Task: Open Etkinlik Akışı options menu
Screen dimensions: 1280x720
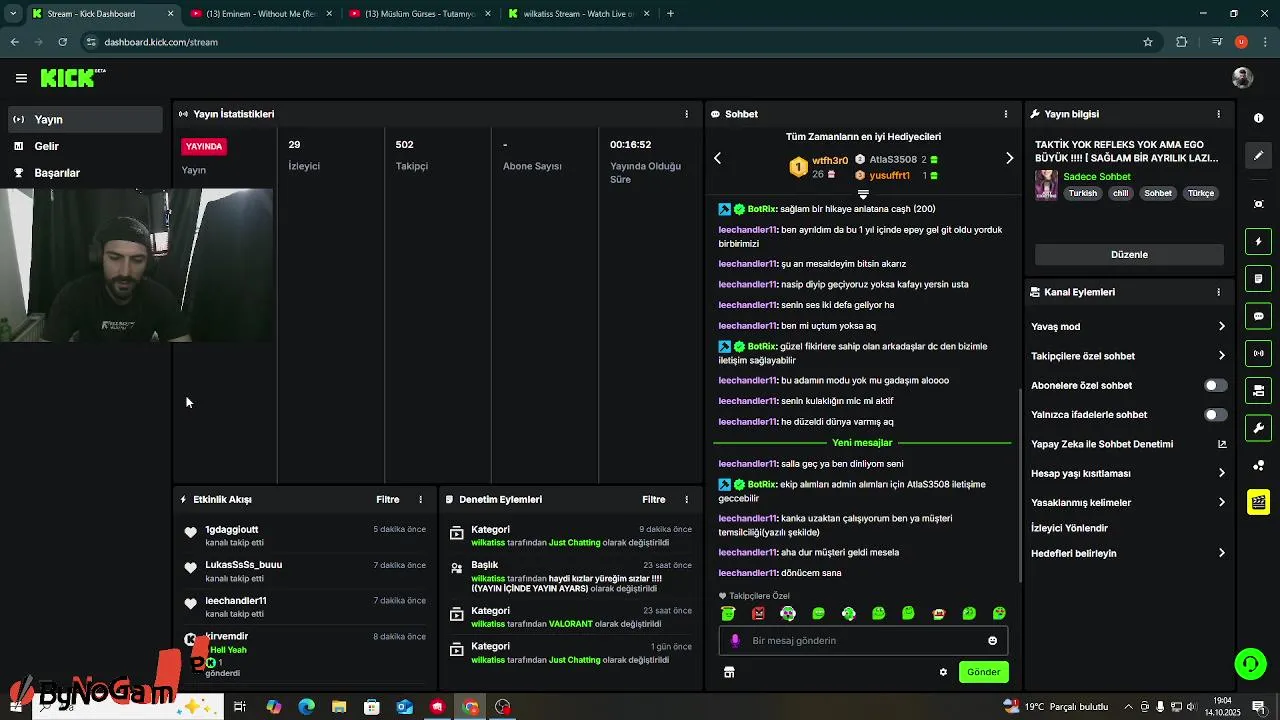Action: [x=420, y=499]
